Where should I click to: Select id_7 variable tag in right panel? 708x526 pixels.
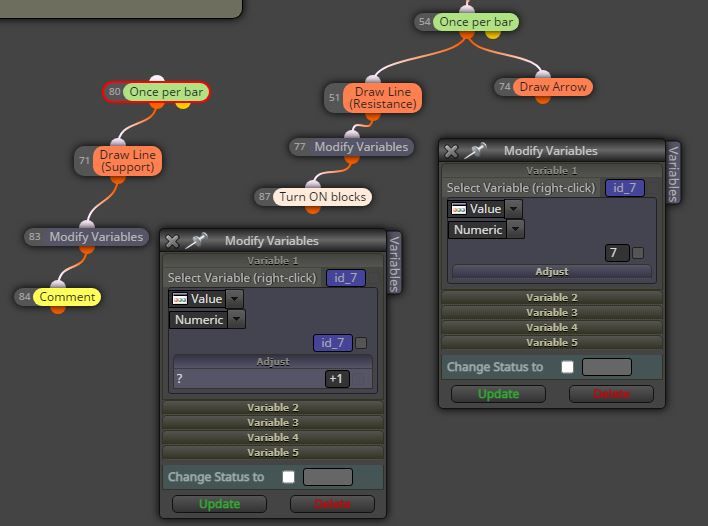click(624, 188)
